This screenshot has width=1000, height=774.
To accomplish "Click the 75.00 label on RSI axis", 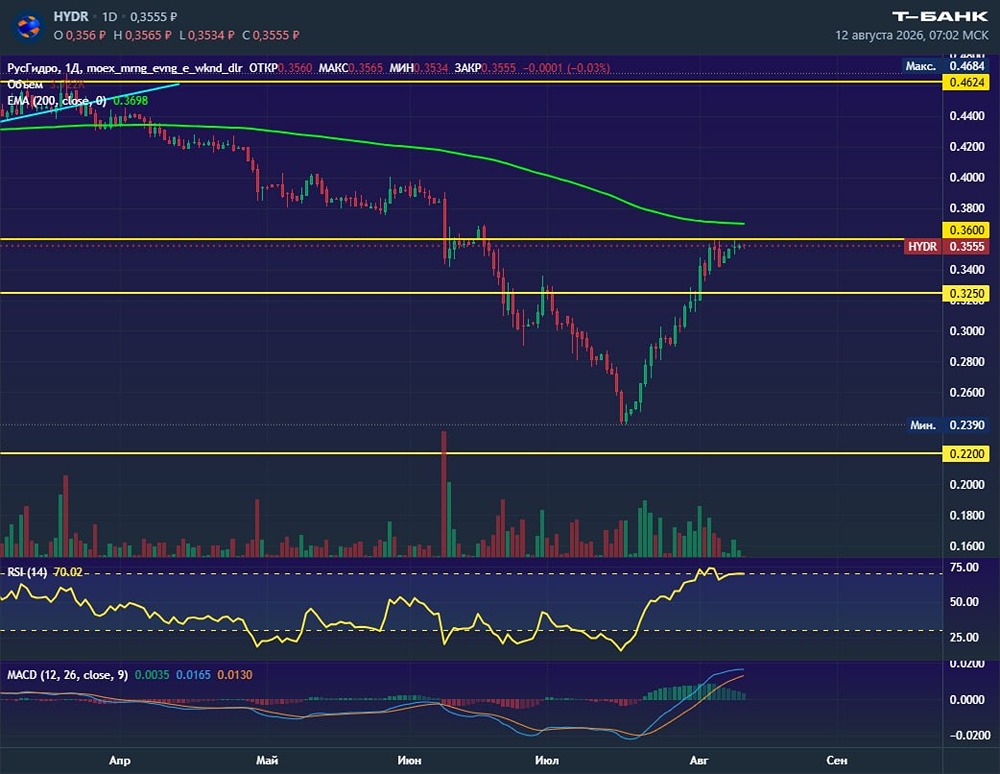I will click(x=964, y=567).
